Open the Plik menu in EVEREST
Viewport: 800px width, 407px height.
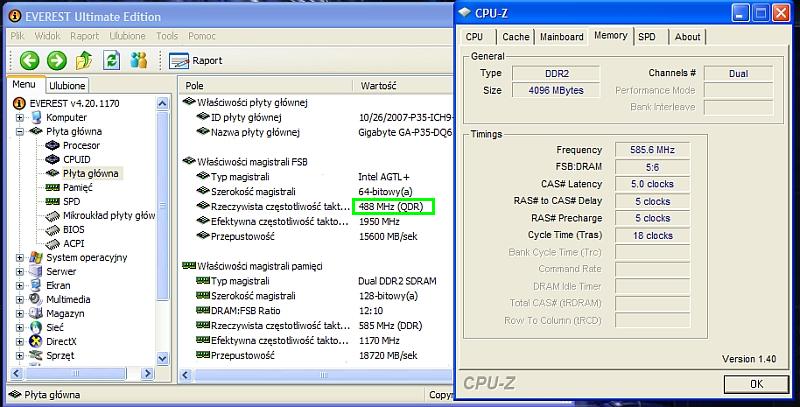coord(17,36)
